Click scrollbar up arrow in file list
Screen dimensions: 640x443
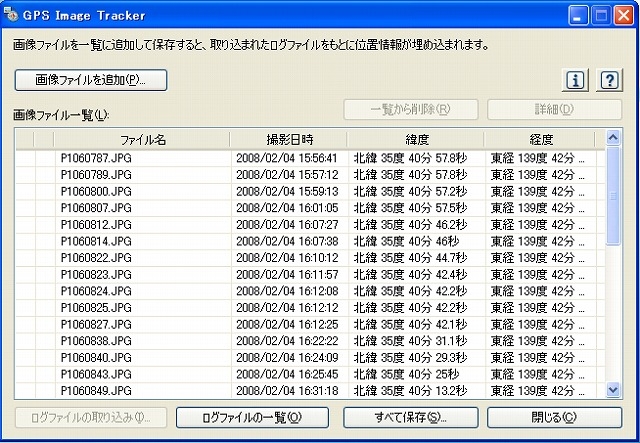pos(613,138)
